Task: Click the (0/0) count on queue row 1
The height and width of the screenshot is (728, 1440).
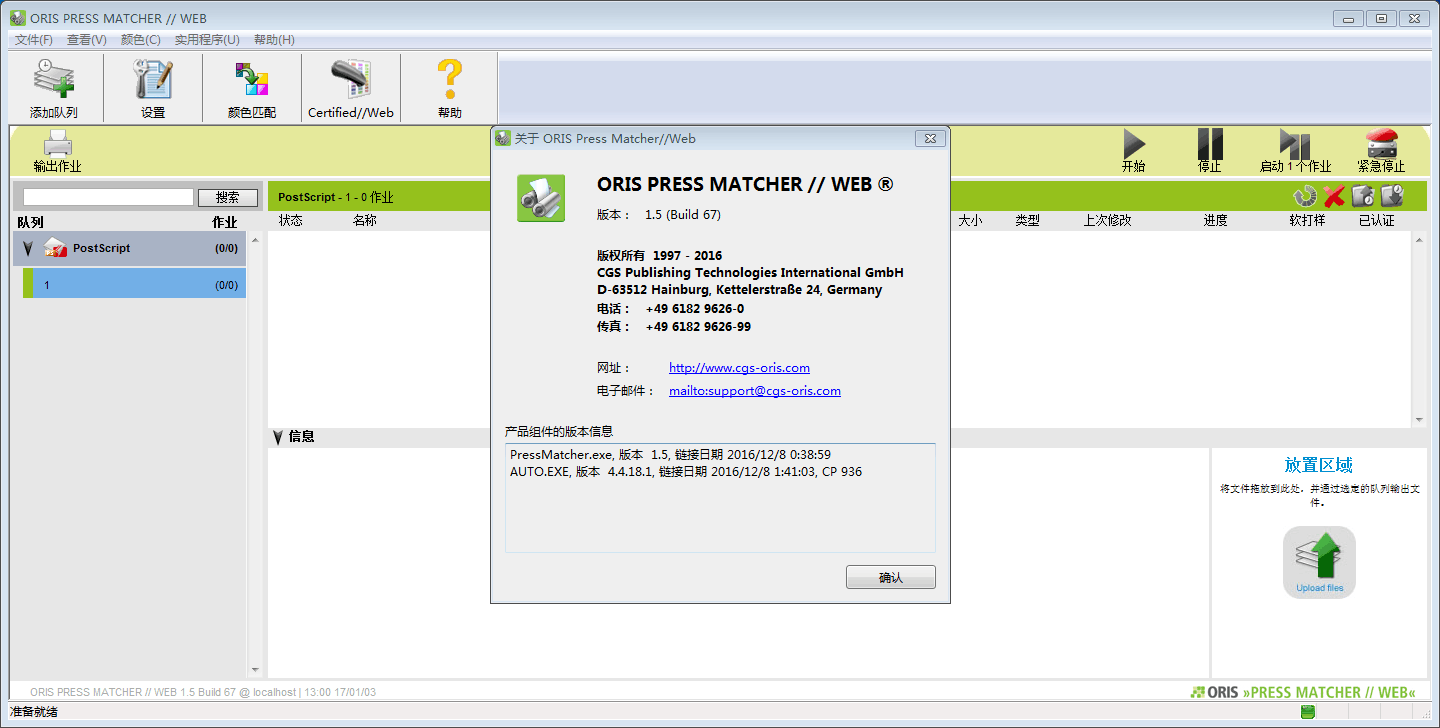Action: pos(227,285)
